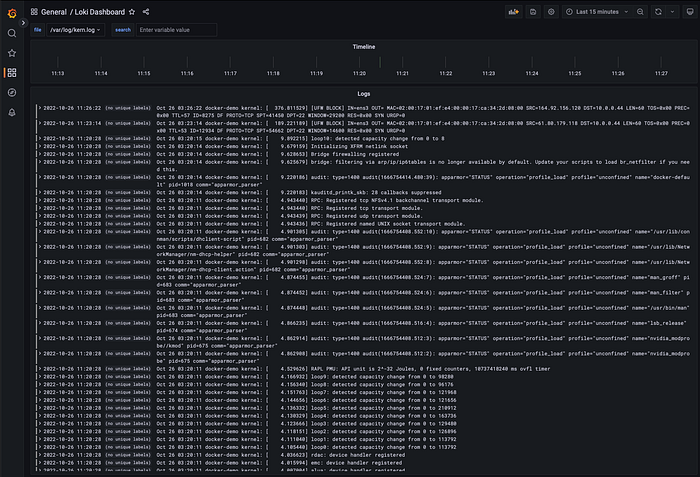Share the Loki Dashboard
This screenshot has width=700, height=477.
(146, 12)
